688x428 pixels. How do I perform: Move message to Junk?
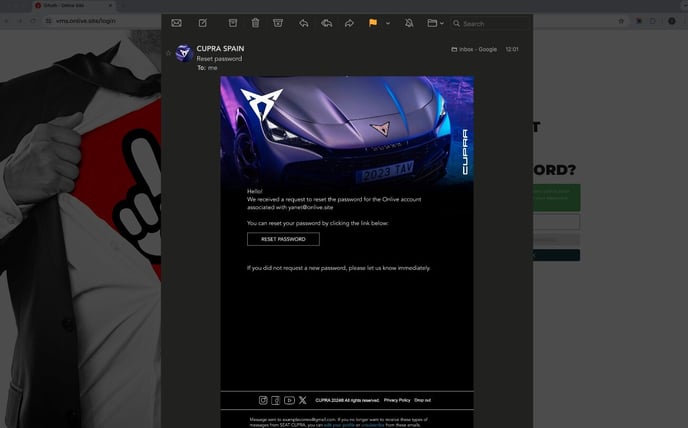click(278, 23)
